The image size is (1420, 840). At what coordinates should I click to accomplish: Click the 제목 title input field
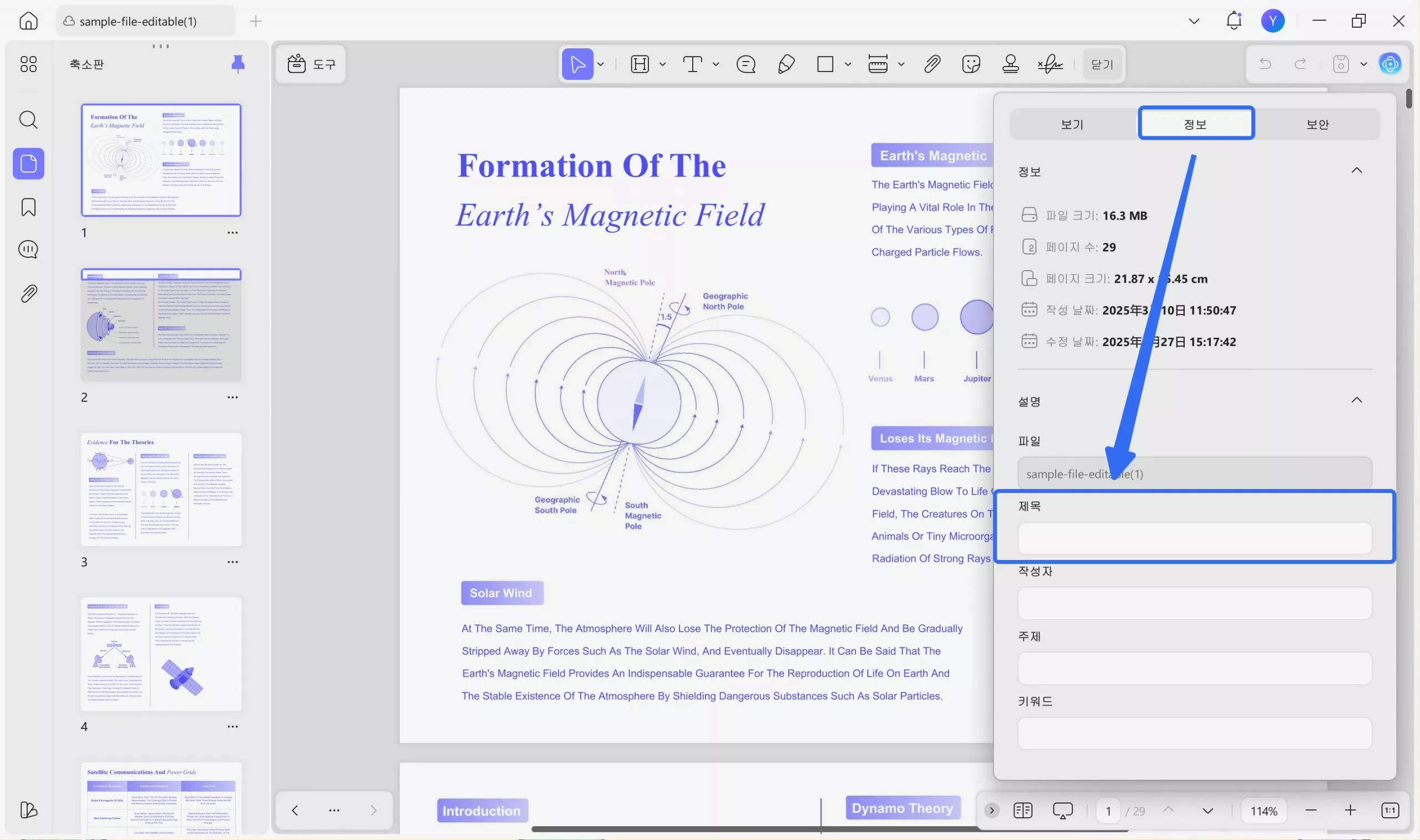coord(1195,538)
